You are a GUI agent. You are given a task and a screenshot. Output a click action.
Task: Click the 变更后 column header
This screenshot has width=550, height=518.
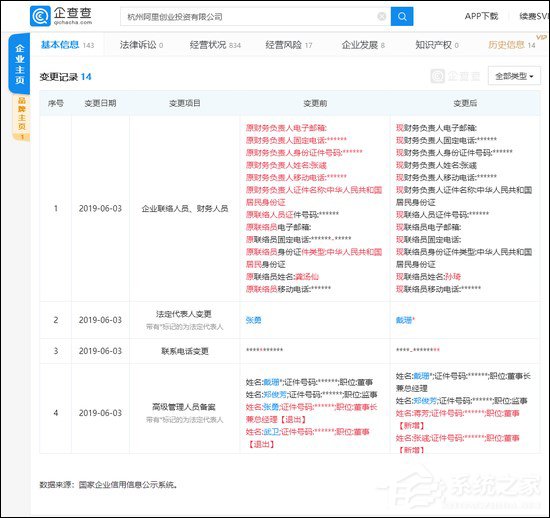465,103
